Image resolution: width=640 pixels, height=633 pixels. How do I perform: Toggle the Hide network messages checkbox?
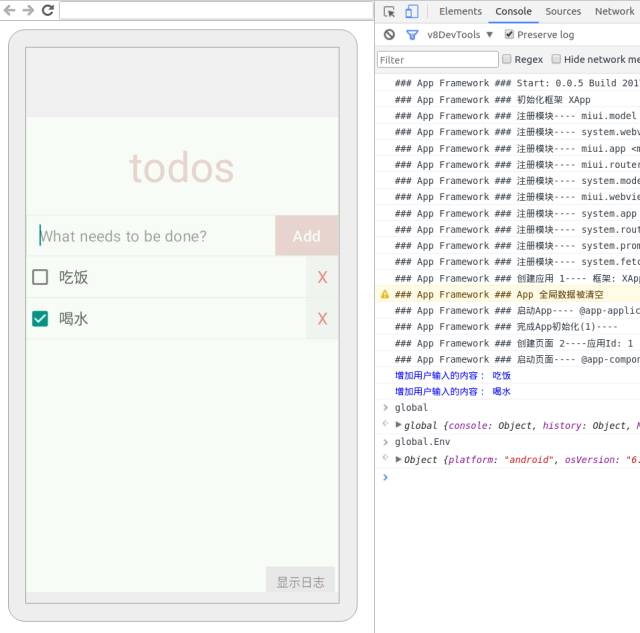pyautogui.click(x=556, y=59)
